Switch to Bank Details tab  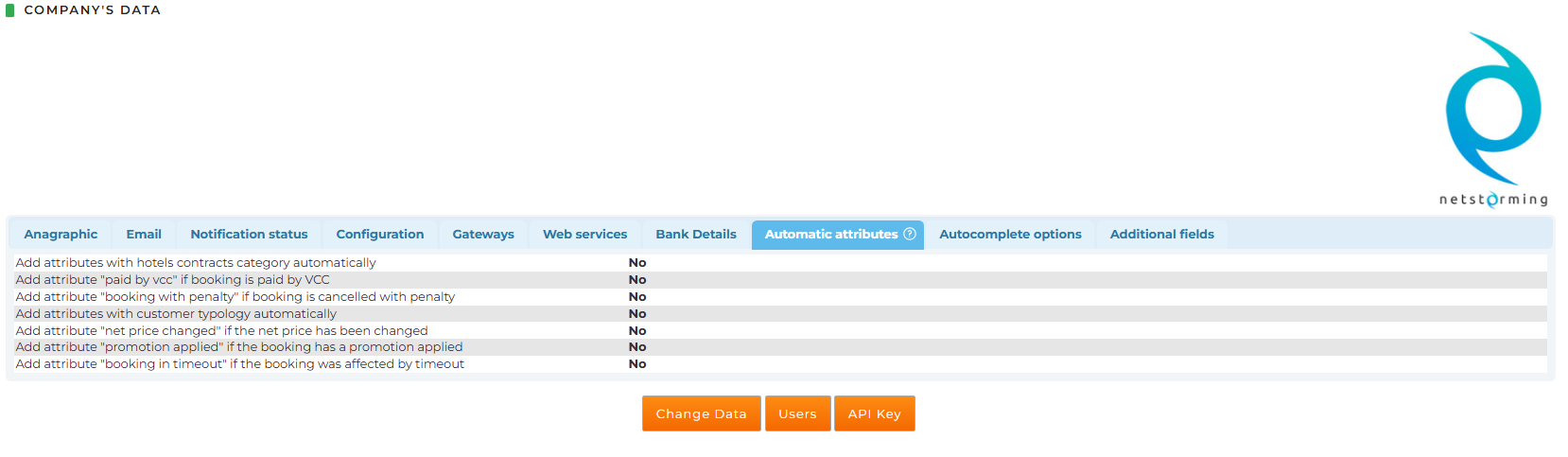[696, 235]
